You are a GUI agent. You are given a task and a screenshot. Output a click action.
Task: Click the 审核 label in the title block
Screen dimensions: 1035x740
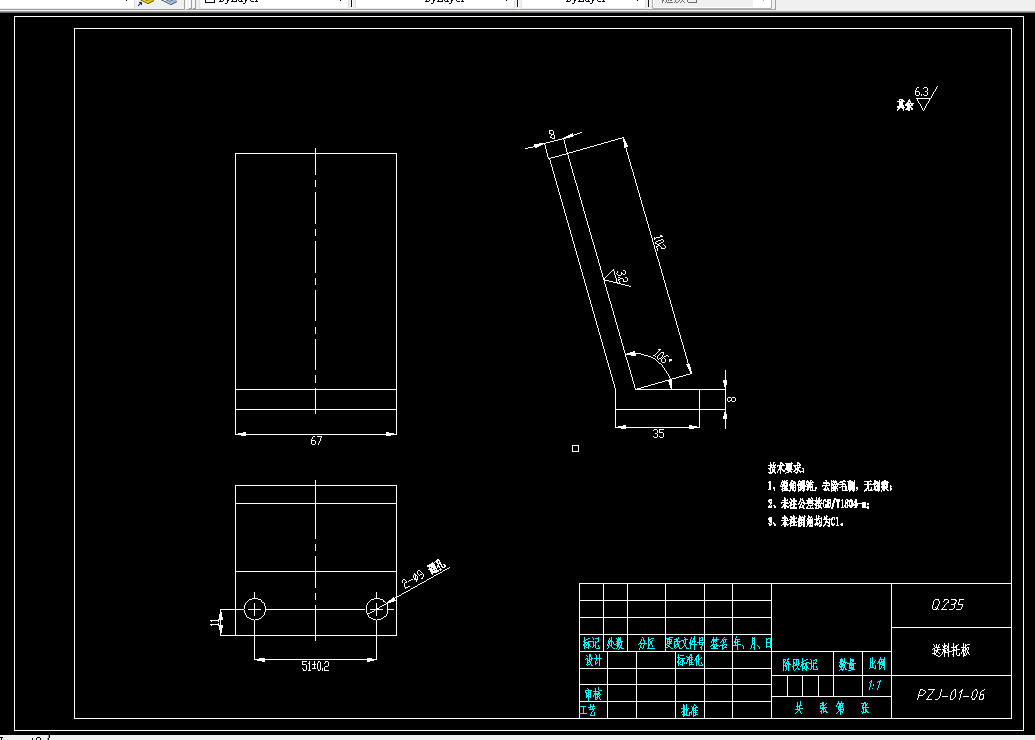[x=592, y=694]
